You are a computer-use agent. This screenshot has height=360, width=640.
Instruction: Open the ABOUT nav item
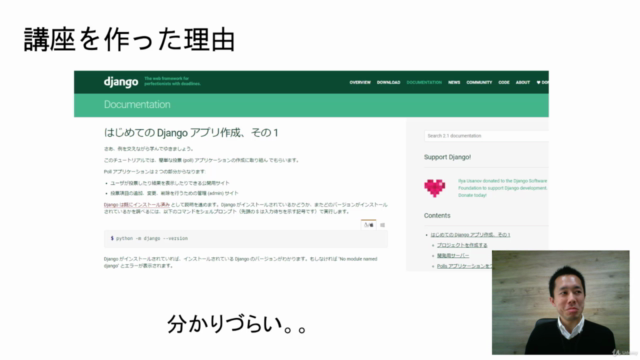pos(522,82)
